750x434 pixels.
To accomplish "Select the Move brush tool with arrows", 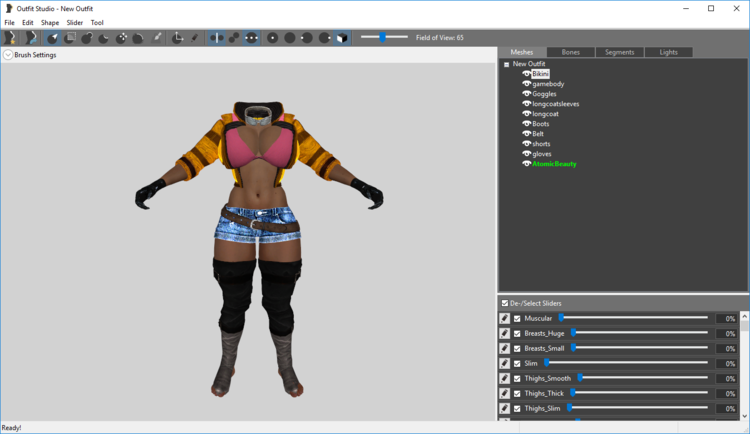I will 121,38.
